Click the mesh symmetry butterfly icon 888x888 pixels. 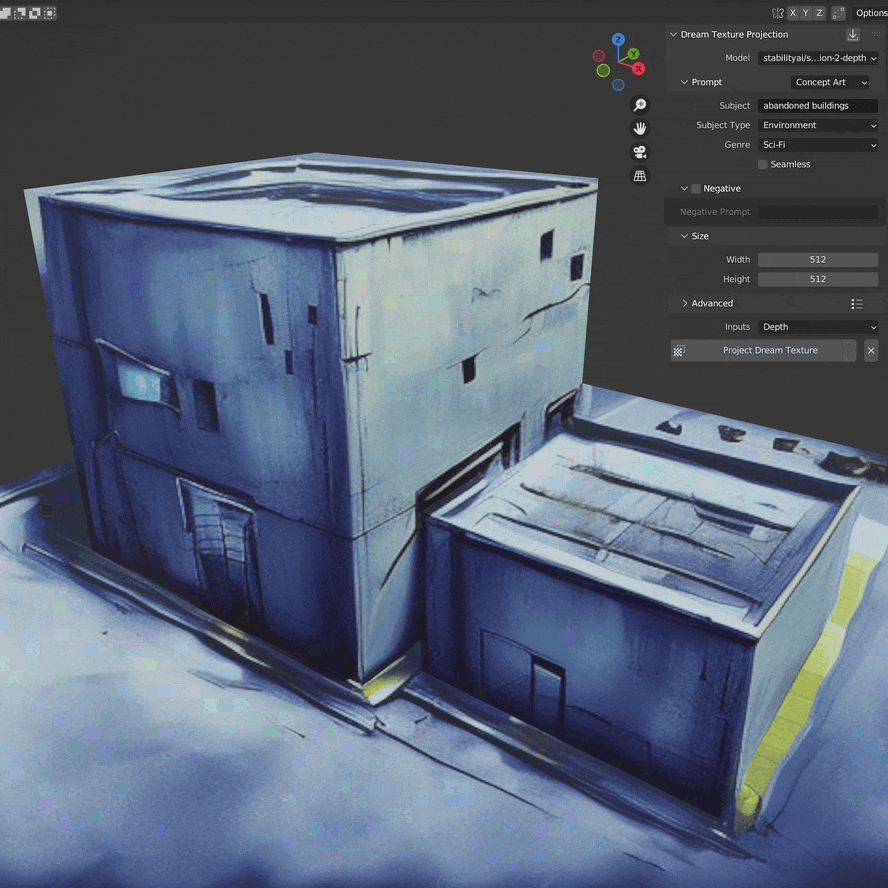coord(777,13)
